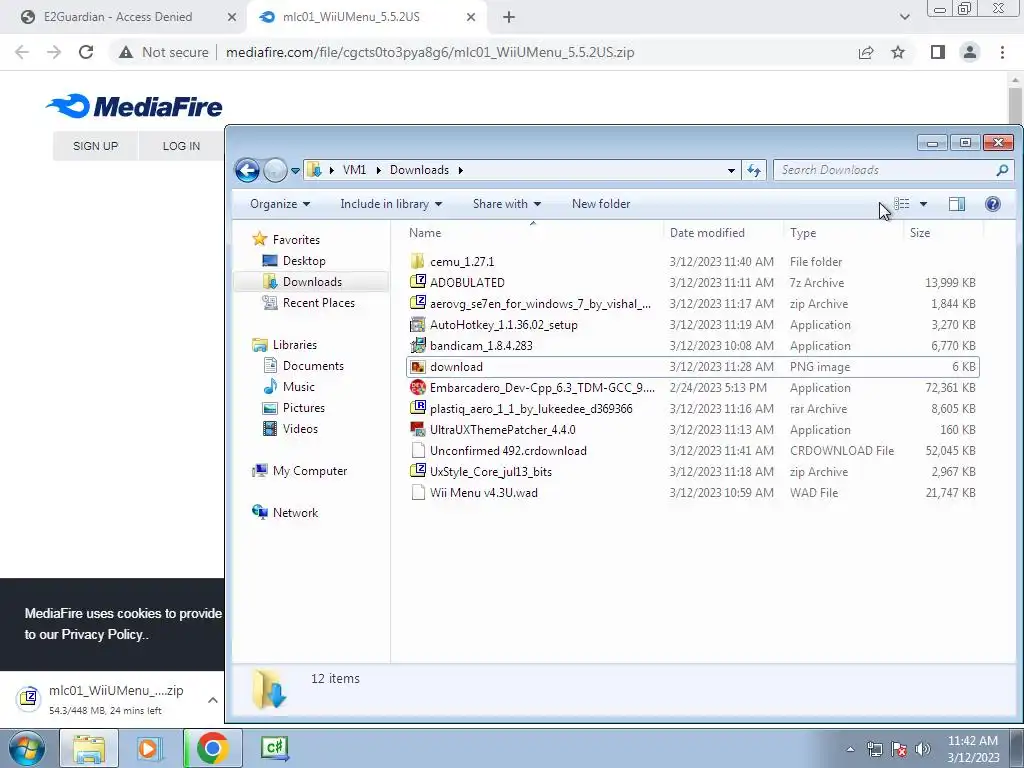The image size is (1024, 768).
Task: Click the change view icon
Action: (902, 204)
